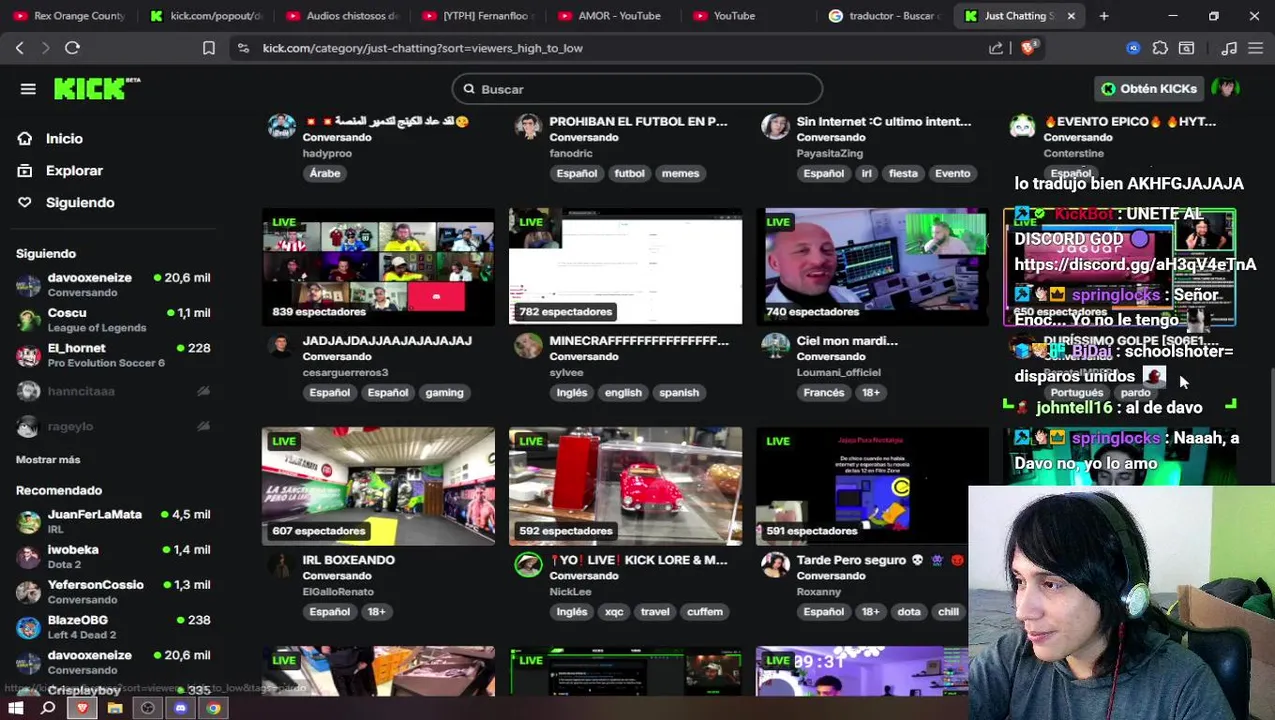1275x720 pixels.
Task: Open the browser share icon
Action: [x=996, y=48]
